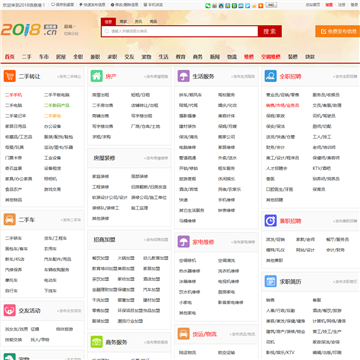Click the pink heart icon for 交友活动

point(10,310)
